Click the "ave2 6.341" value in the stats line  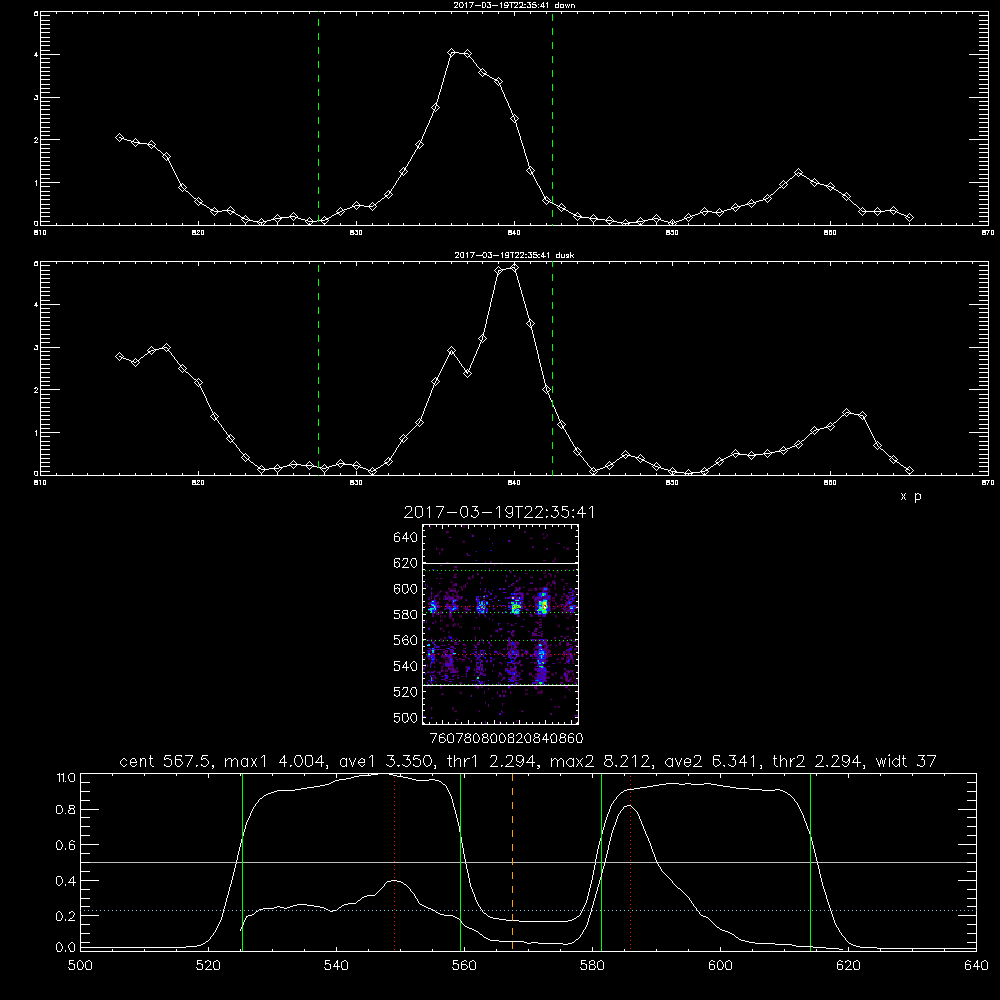tap(708, 761)
